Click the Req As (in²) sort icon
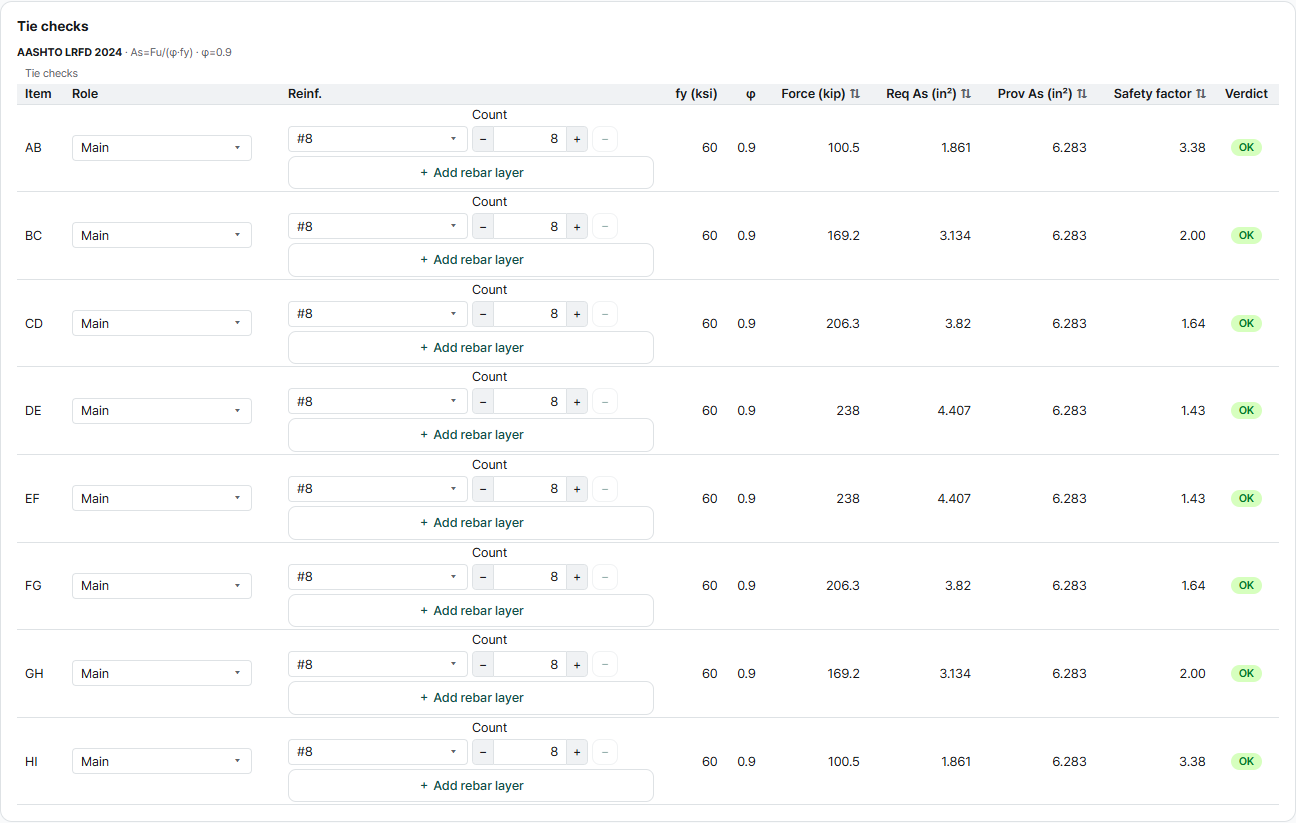 click(966, 94)
